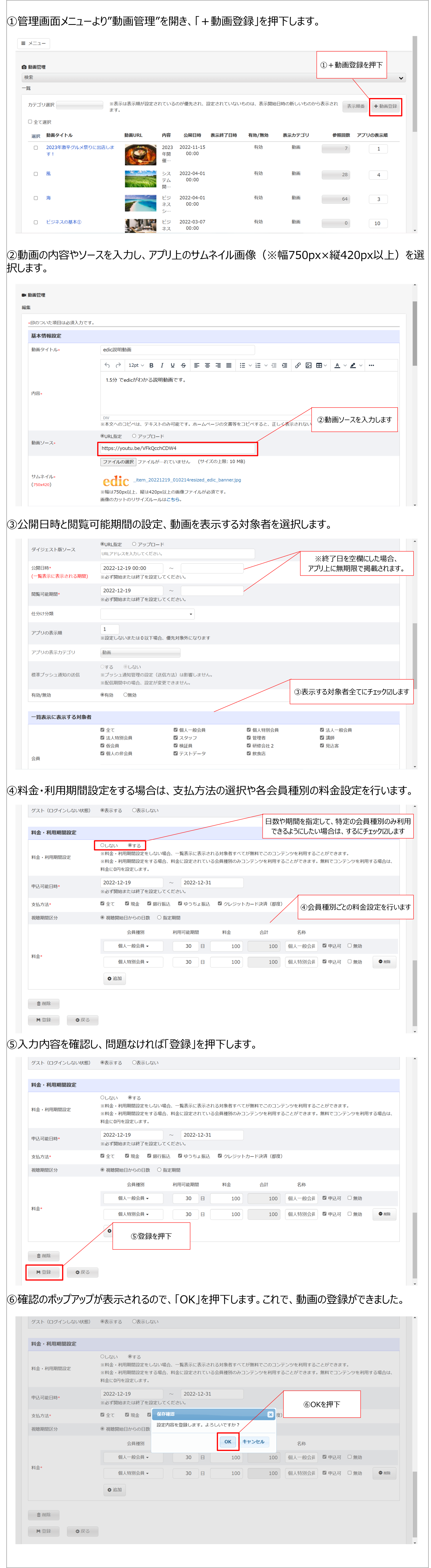Open the numbered list style dropdown arrow
This screenshot has width=431, height=1568.
[x=266, y=365]
